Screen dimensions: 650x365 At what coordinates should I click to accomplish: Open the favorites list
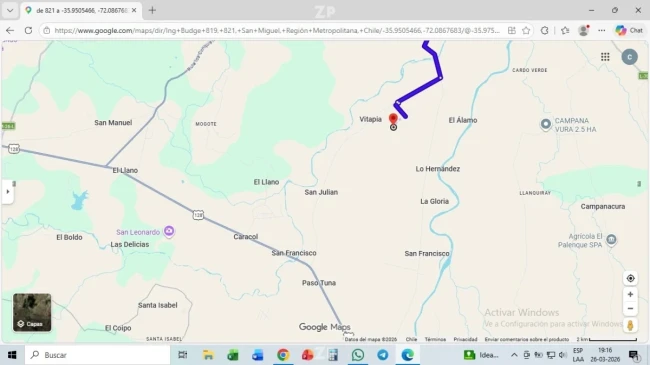[x=565, y=30]
